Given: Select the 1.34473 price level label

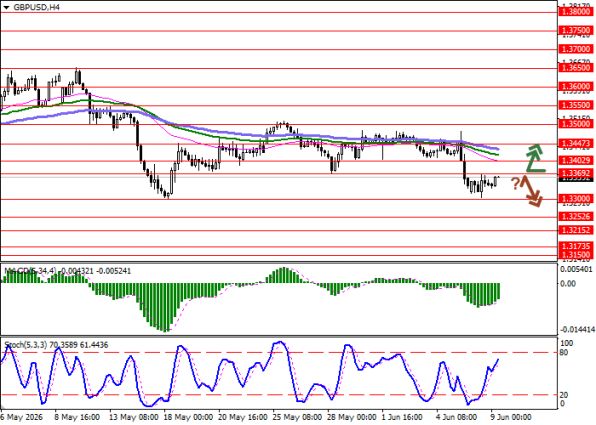Looking at the screenshot, I should pyautogui.click(x=576, y=143).
